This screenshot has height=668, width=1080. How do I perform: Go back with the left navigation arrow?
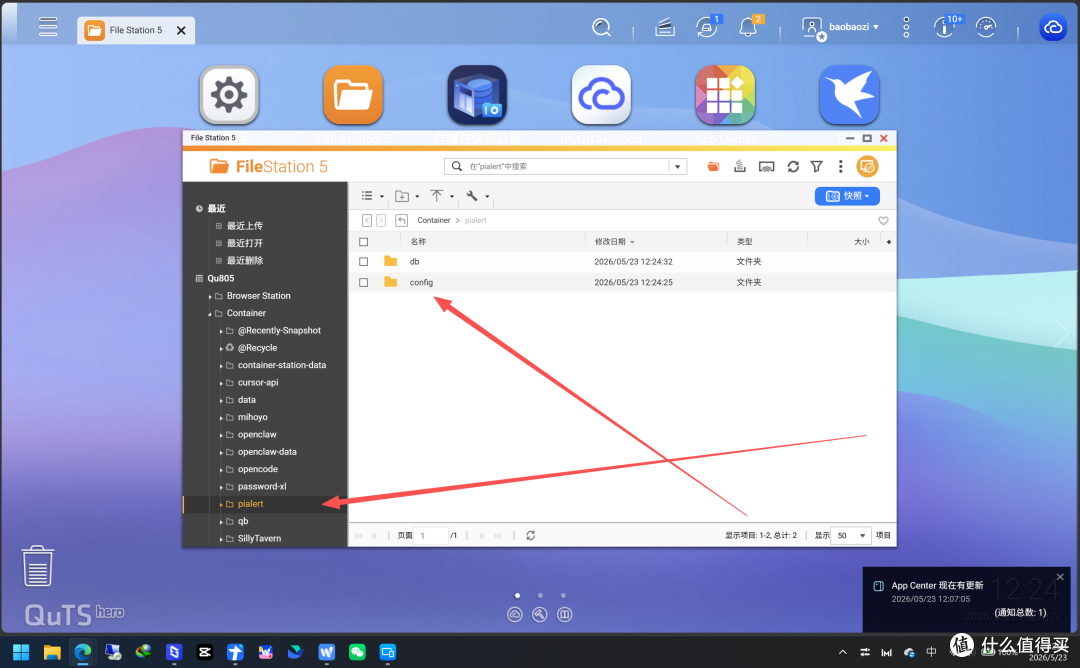pos(366,220)
